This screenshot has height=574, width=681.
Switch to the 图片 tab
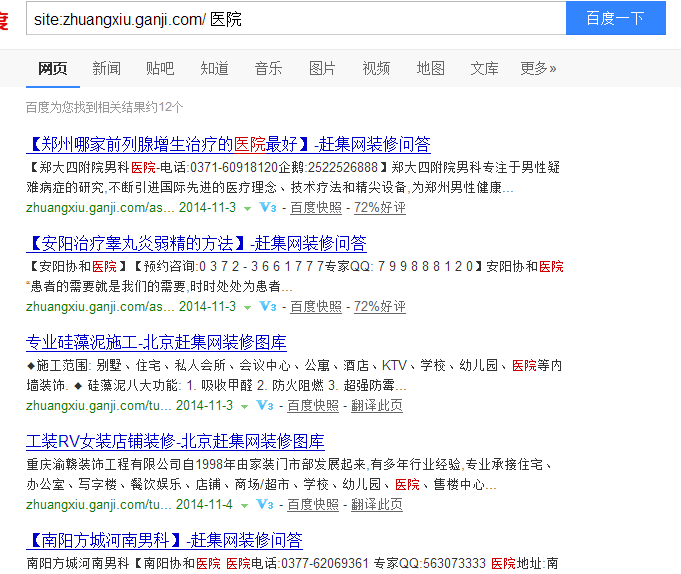tap(322, 69)
